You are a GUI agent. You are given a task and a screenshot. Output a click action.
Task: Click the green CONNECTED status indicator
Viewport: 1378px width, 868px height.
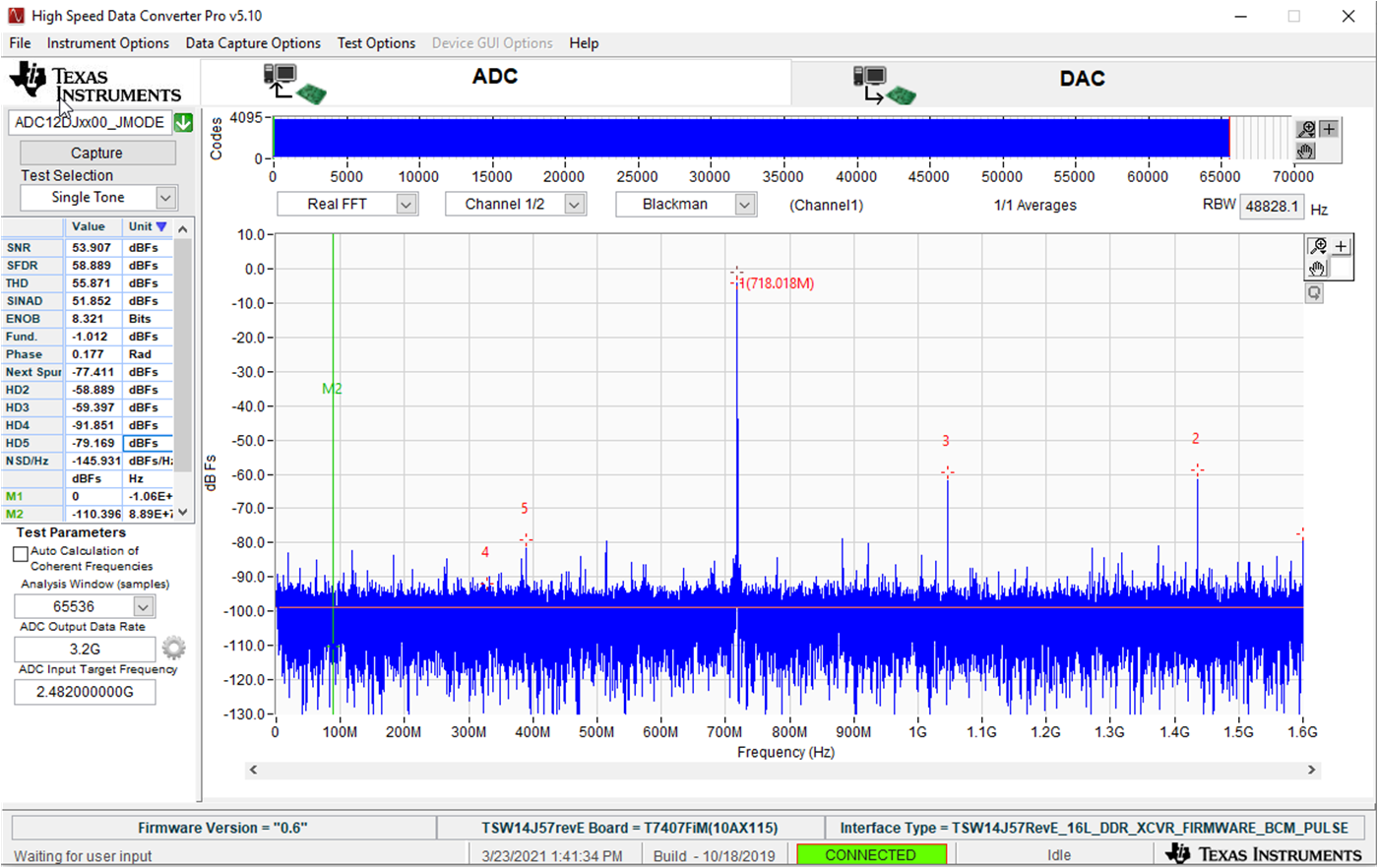tap(871, 854)
